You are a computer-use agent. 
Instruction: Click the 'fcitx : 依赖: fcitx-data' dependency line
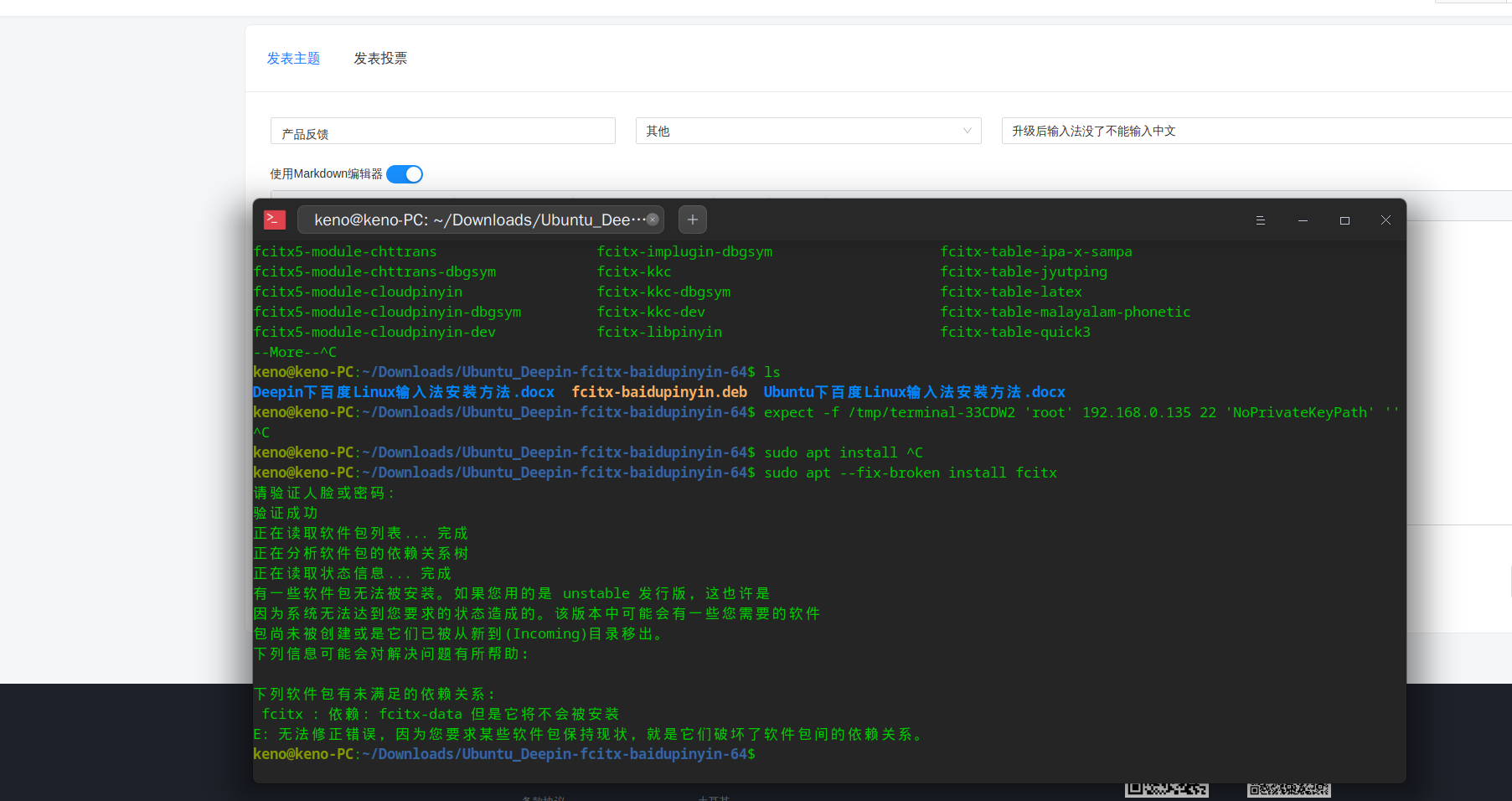point(441,714)
